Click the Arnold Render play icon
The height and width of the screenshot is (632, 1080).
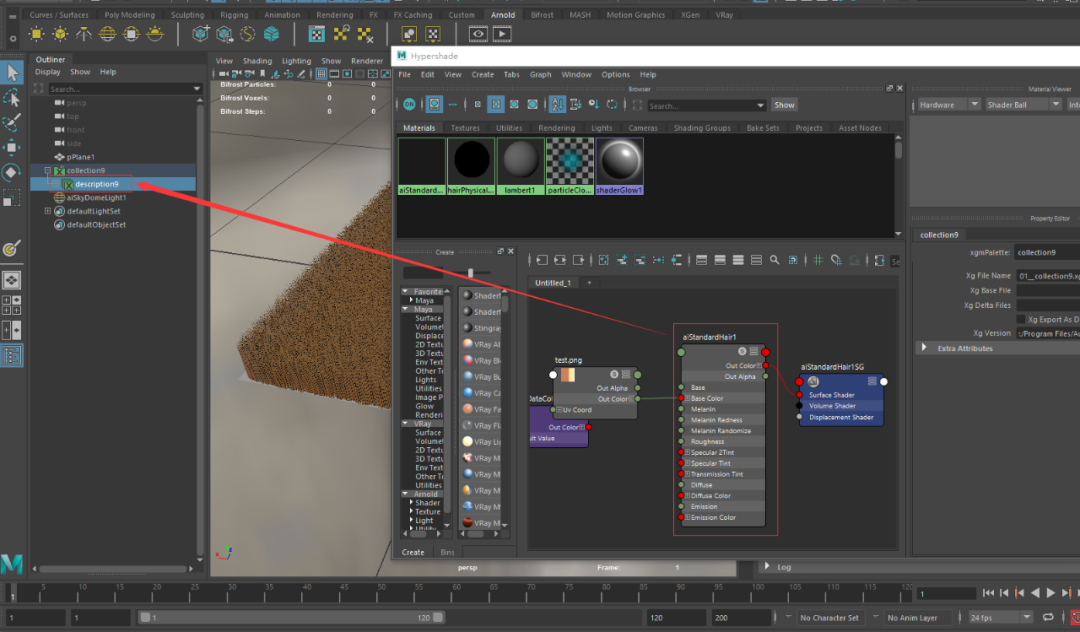point(502,34)
